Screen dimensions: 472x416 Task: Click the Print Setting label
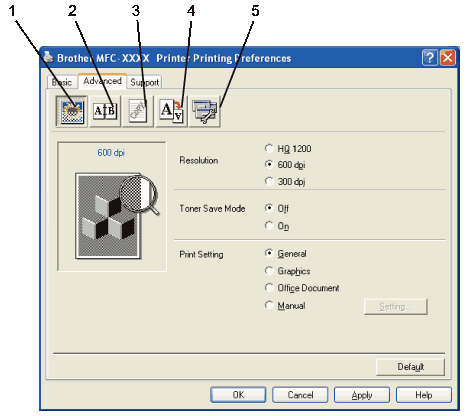[x=201, y=255]
